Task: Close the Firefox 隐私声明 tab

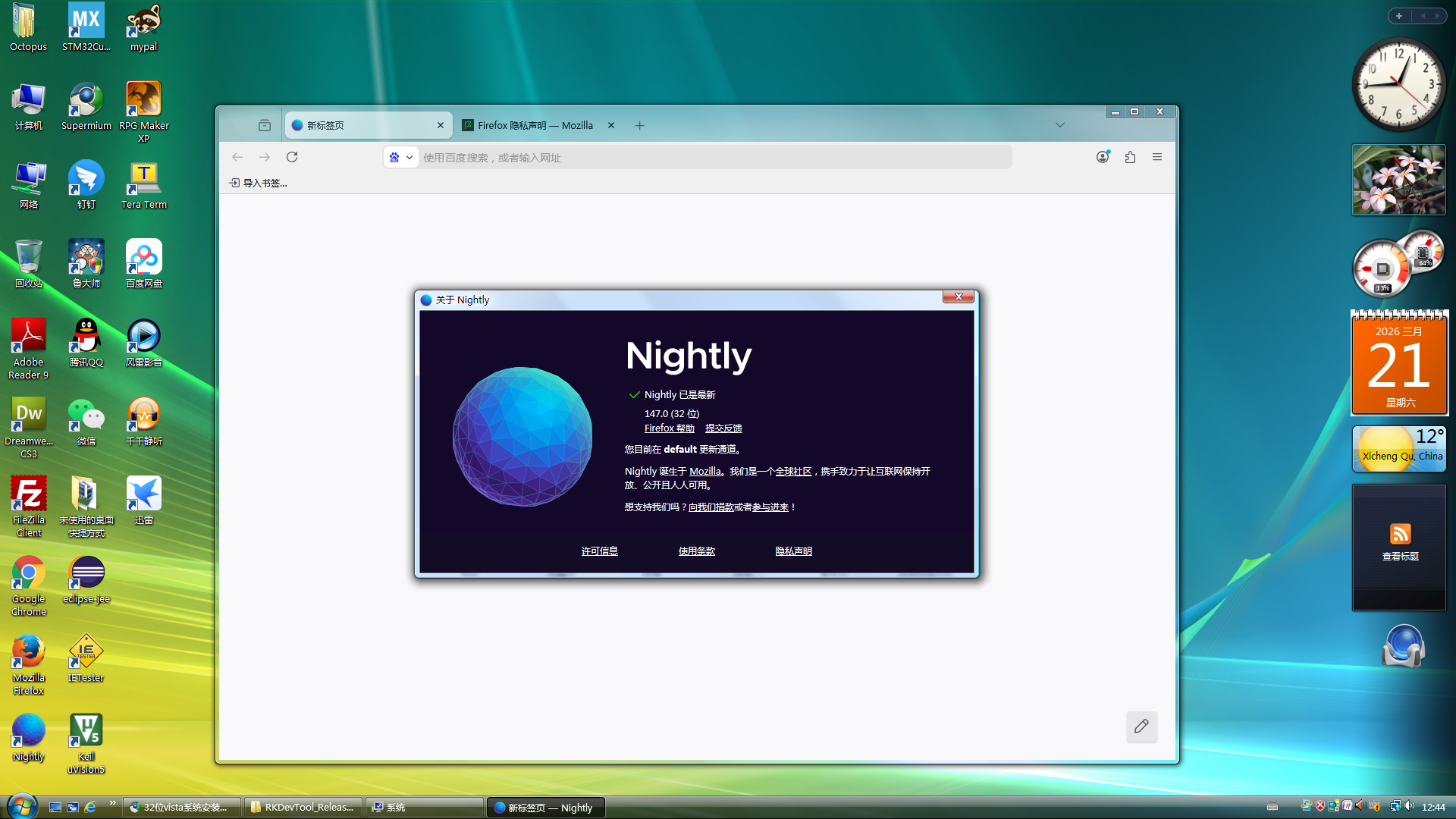Action: pos(611,125)
